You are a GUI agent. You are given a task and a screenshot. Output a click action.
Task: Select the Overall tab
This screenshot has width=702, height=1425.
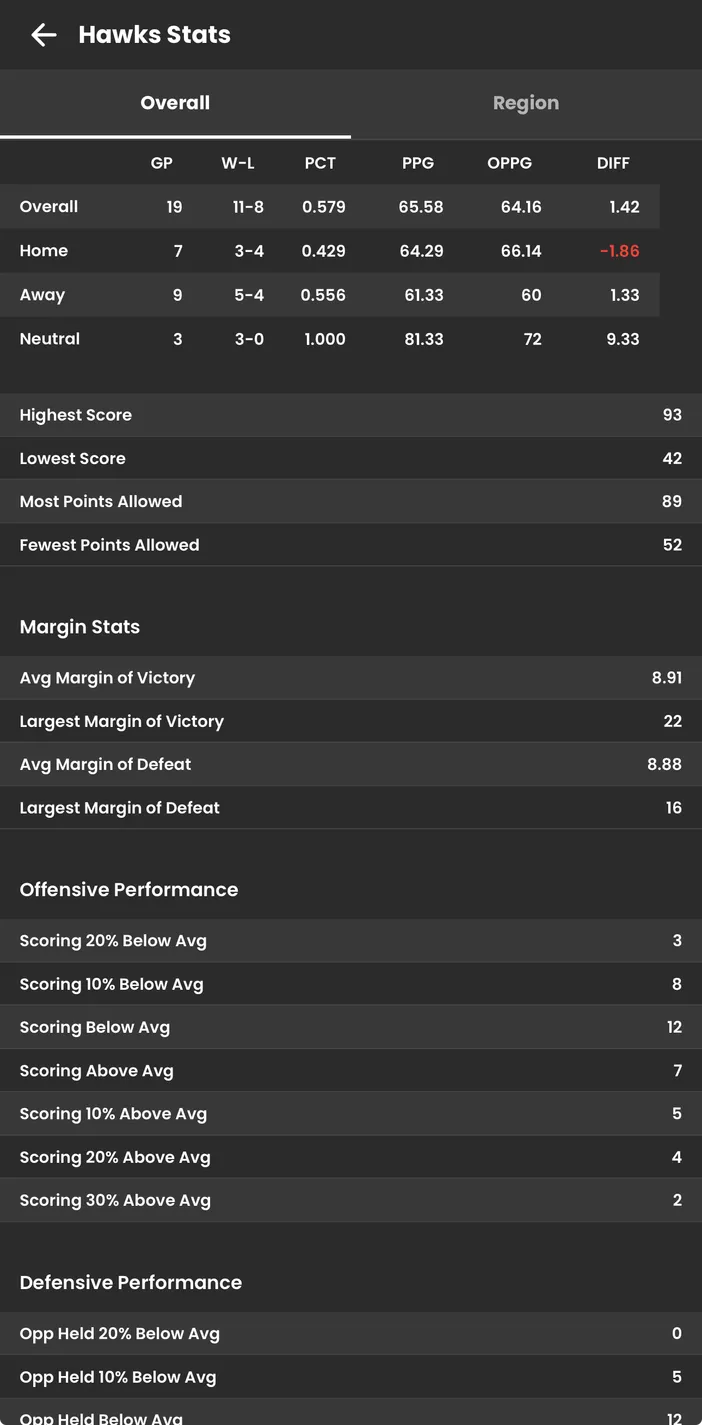click(175, 102)
